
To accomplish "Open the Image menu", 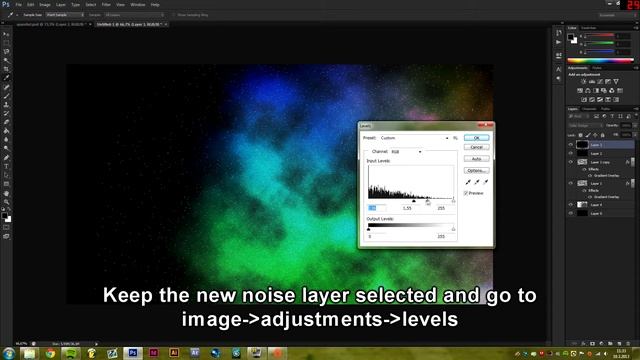I will point(45,5).
